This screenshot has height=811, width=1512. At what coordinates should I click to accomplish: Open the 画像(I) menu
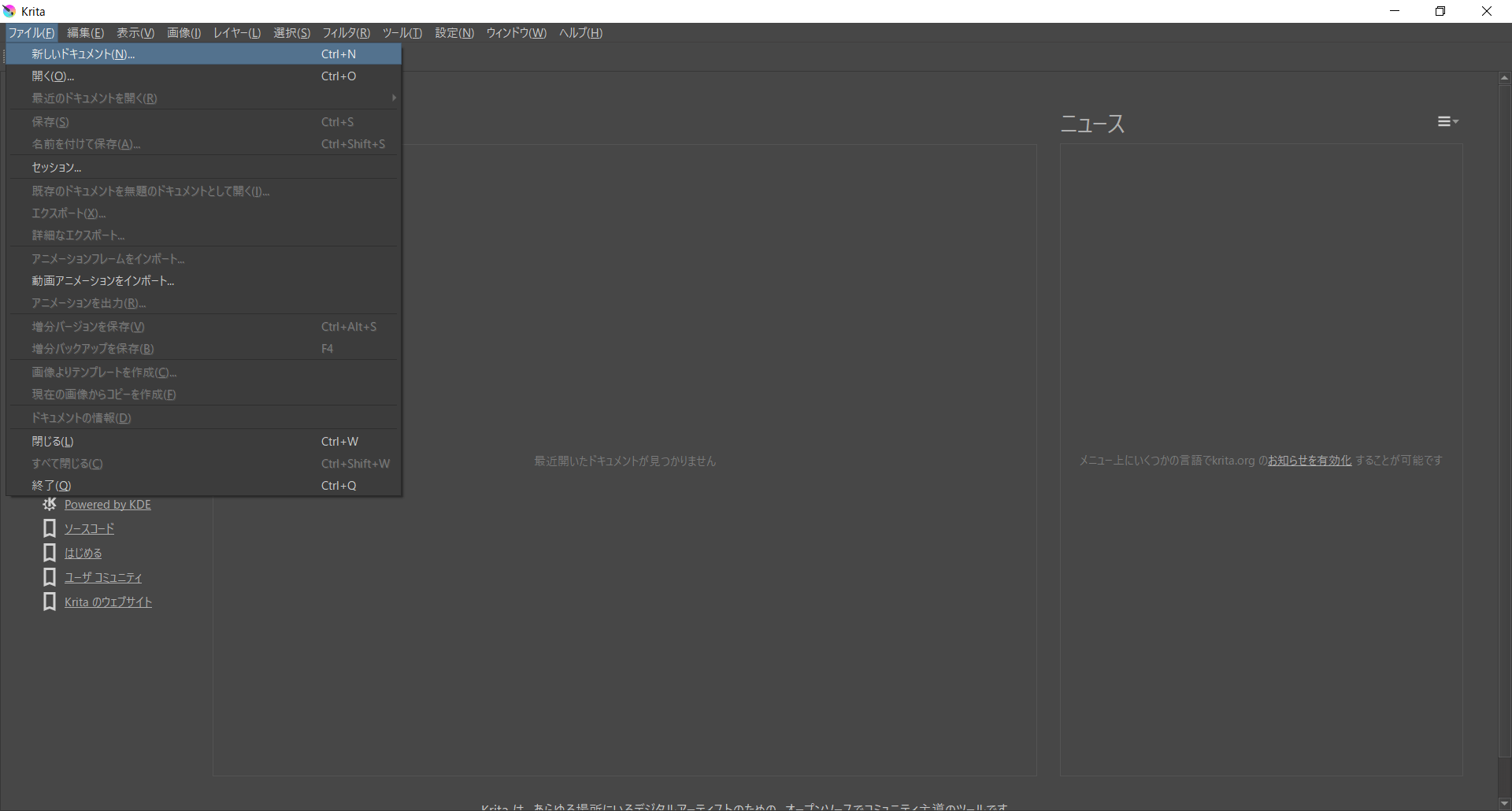[184, 32]
